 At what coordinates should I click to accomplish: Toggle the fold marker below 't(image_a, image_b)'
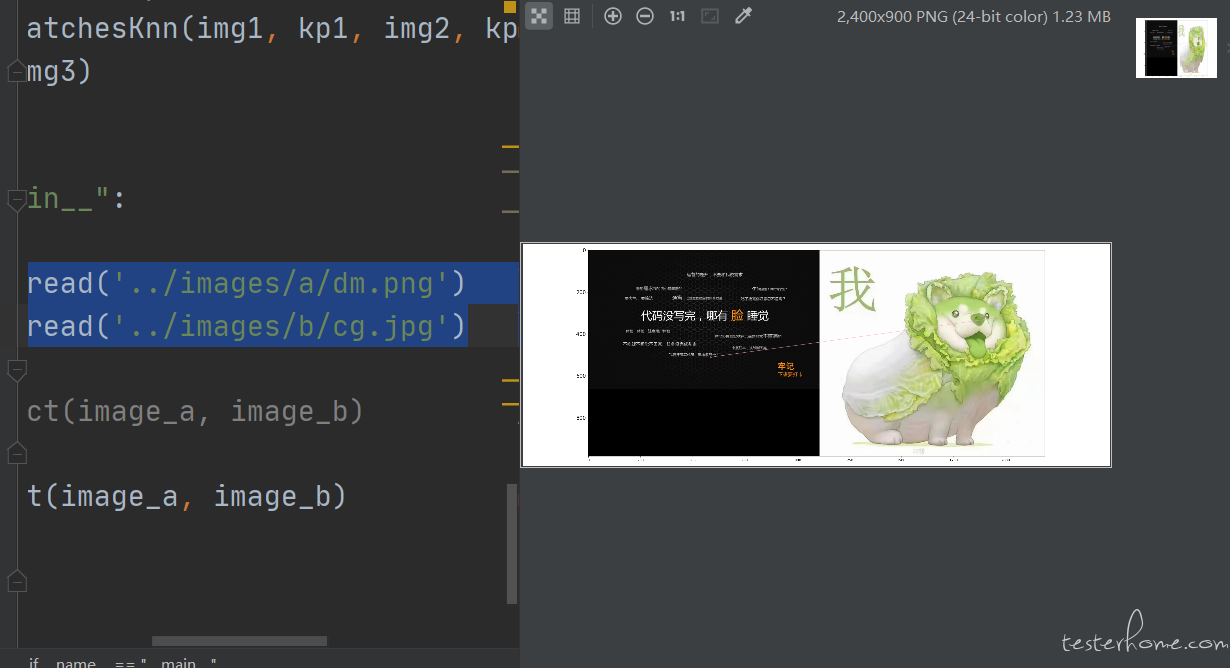coord(16,580)
